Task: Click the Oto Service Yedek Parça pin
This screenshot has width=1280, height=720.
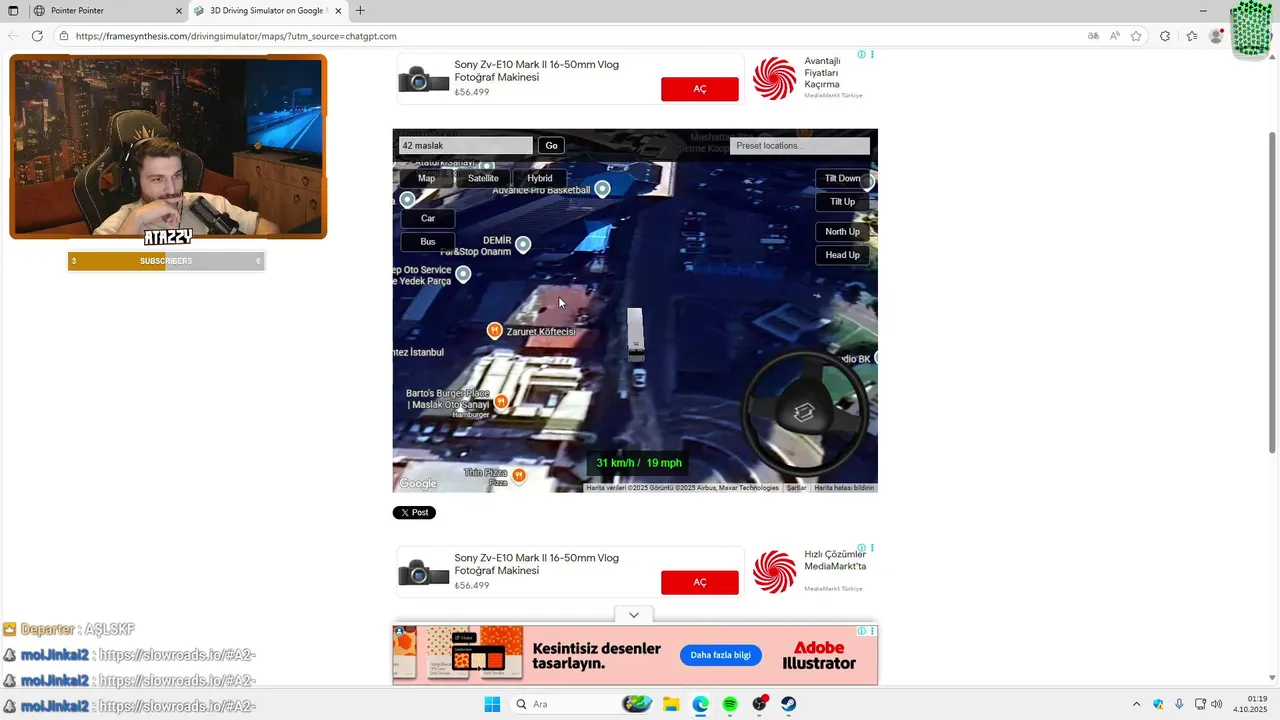Action: click(463, 273)
